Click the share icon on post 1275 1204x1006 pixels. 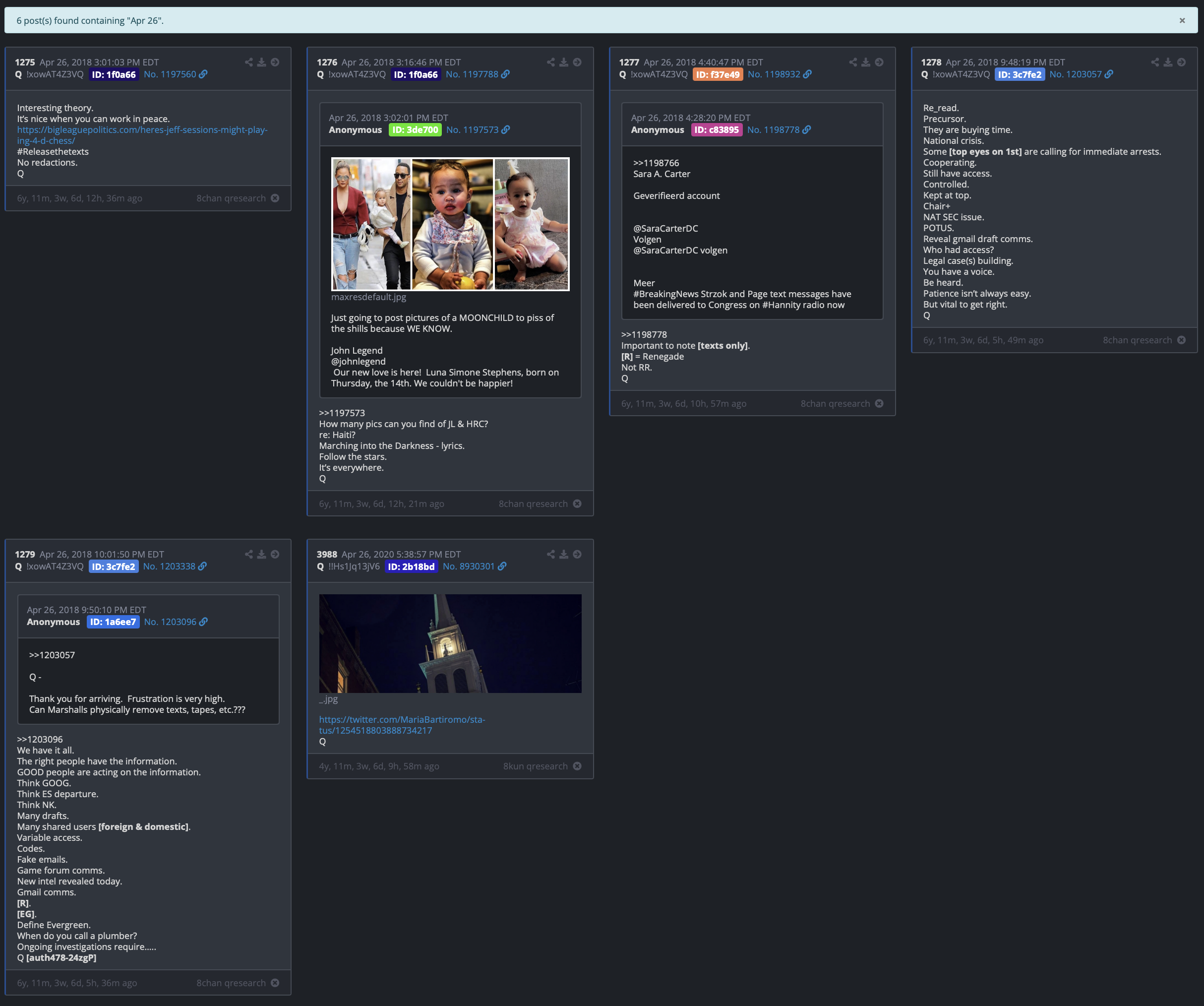tap(249, 62)
